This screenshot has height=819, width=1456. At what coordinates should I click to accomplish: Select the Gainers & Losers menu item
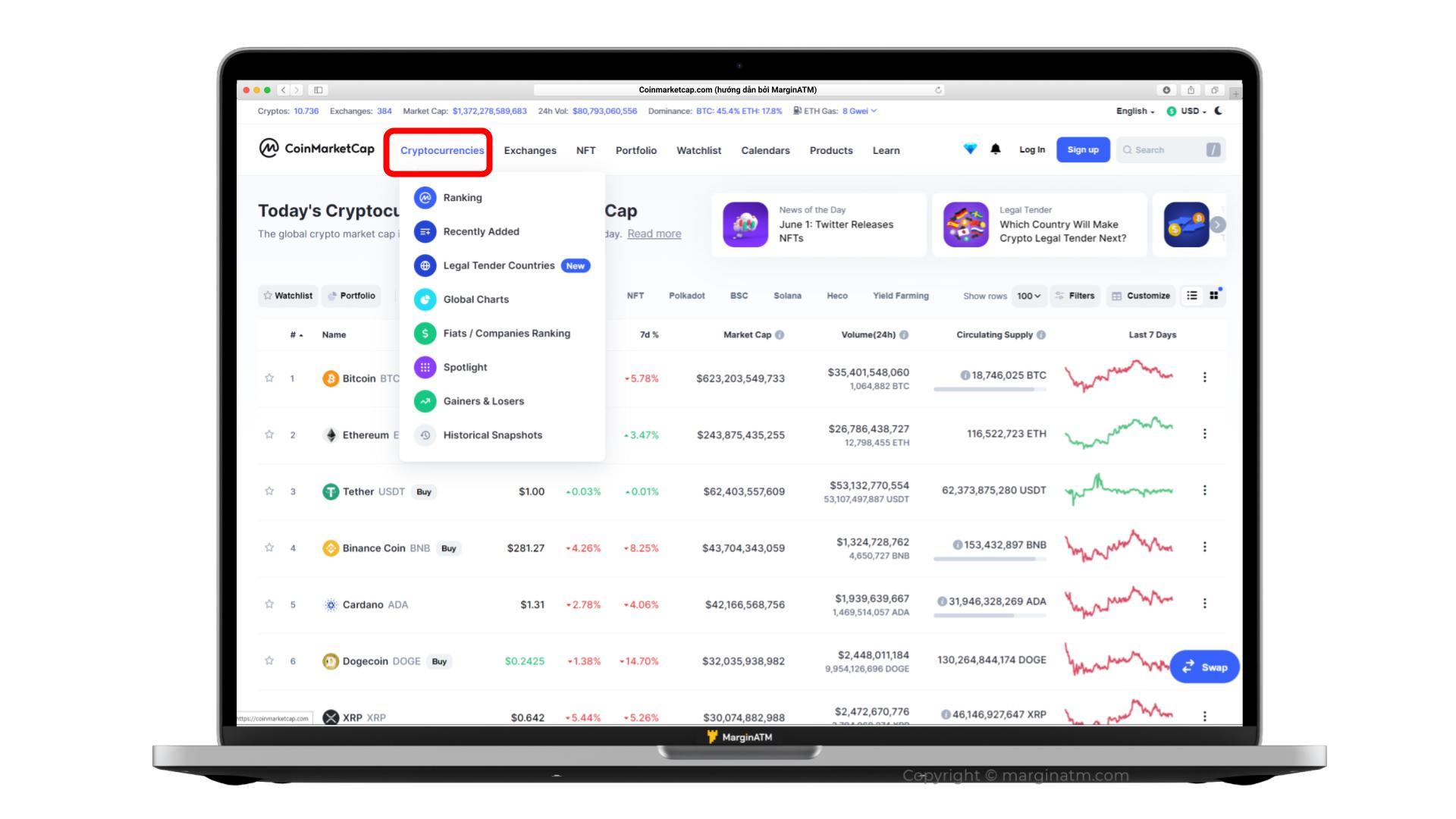[x=483, y=400]
